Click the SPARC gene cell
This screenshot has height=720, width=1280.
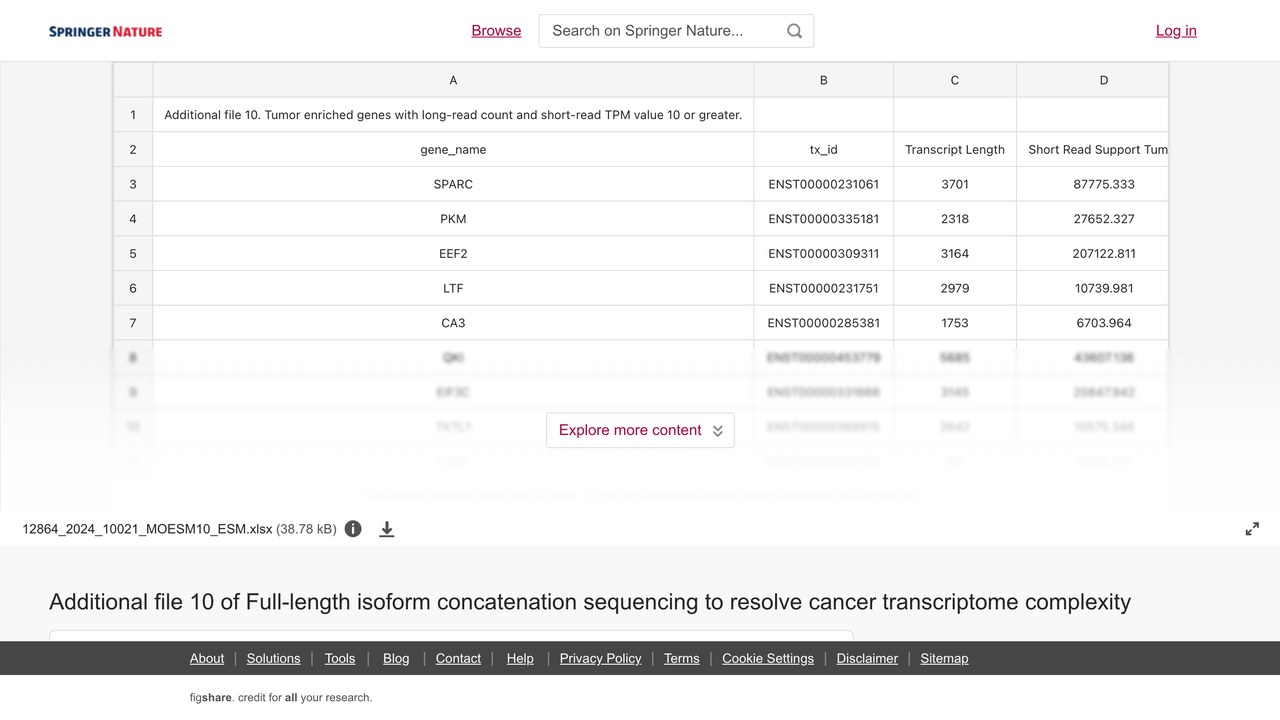(453, 184)
